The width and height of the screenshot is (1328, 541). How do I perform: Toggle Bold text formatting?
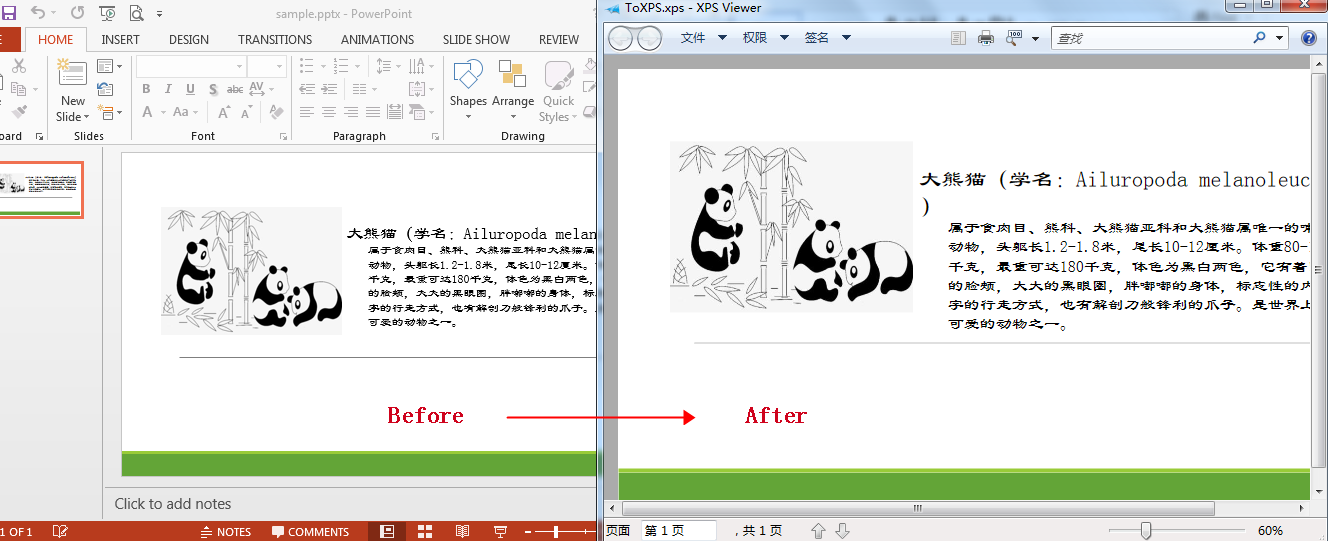(x=146, y=89)
